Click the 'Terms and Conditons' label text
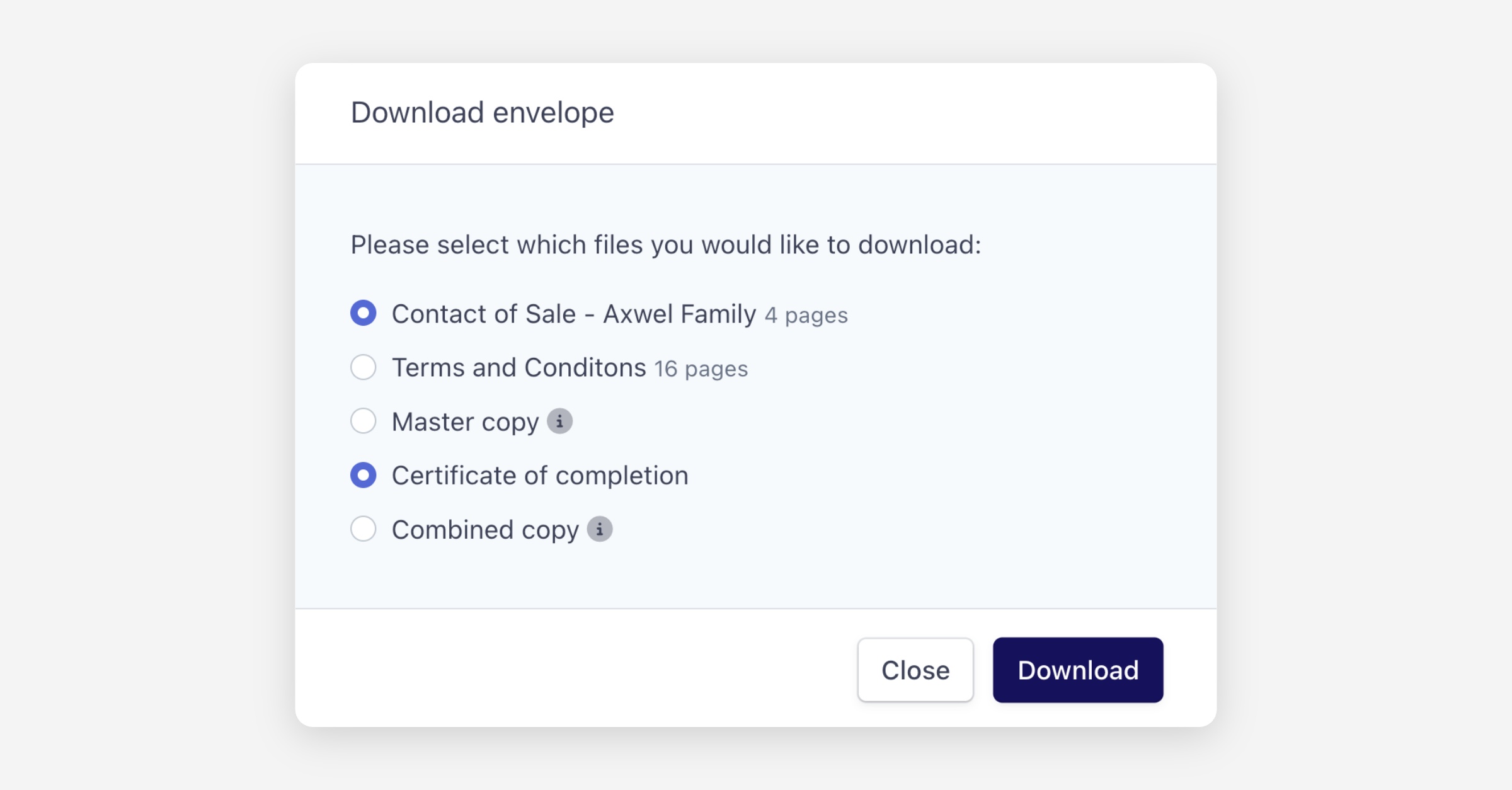 pyautogui.click(x=518, y=368)
